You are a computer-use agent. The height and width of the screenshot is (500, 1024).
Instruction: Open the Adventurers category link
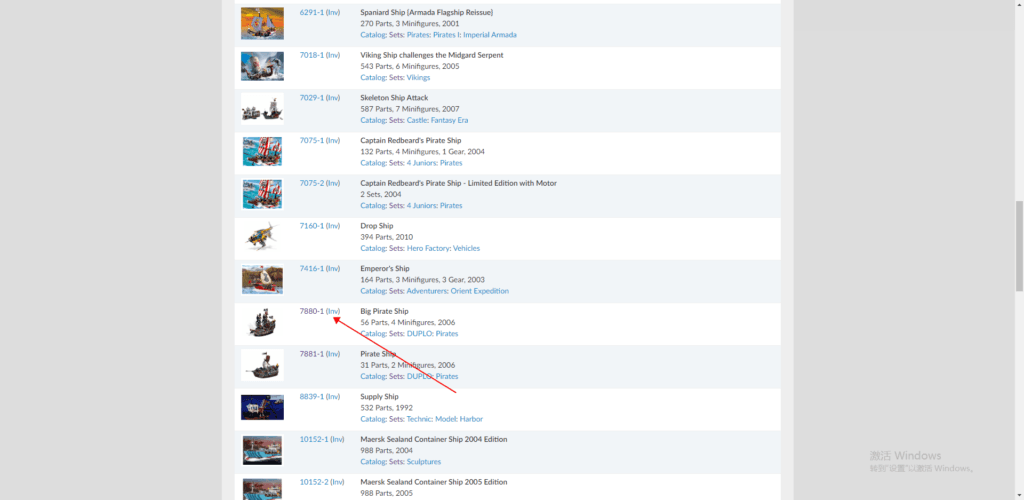[426, 291]
